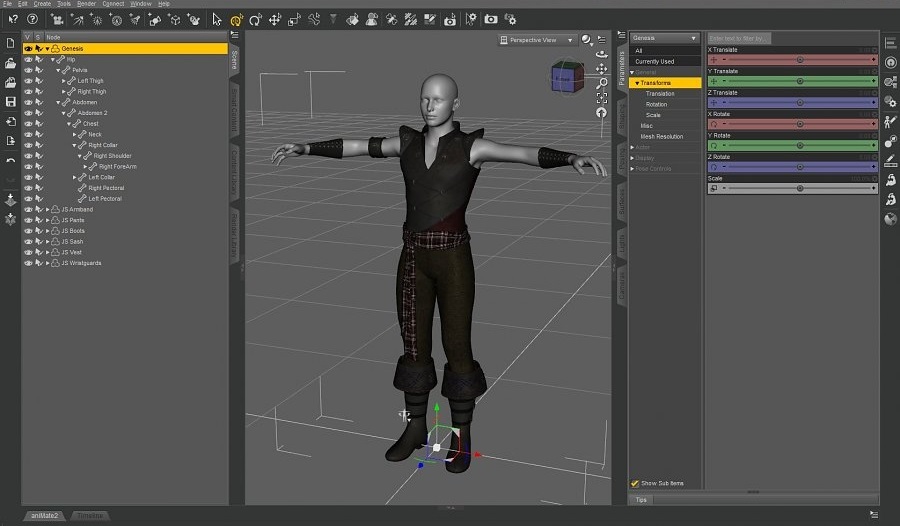Screen dimensions: 900x526
Task: Click the Open file icon in the left sidebar
Action: coord(10,63)
